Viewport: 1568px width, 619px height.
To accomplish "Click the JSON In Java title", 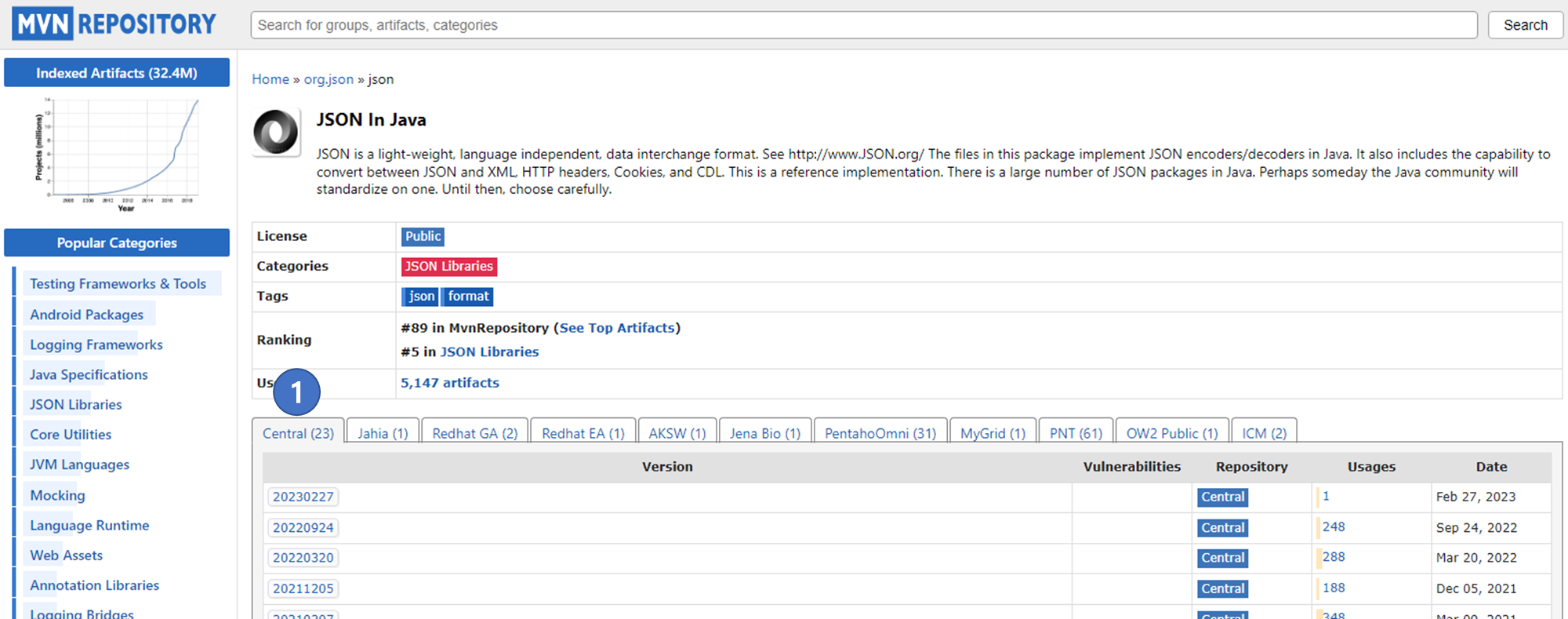I will [372, 120].
